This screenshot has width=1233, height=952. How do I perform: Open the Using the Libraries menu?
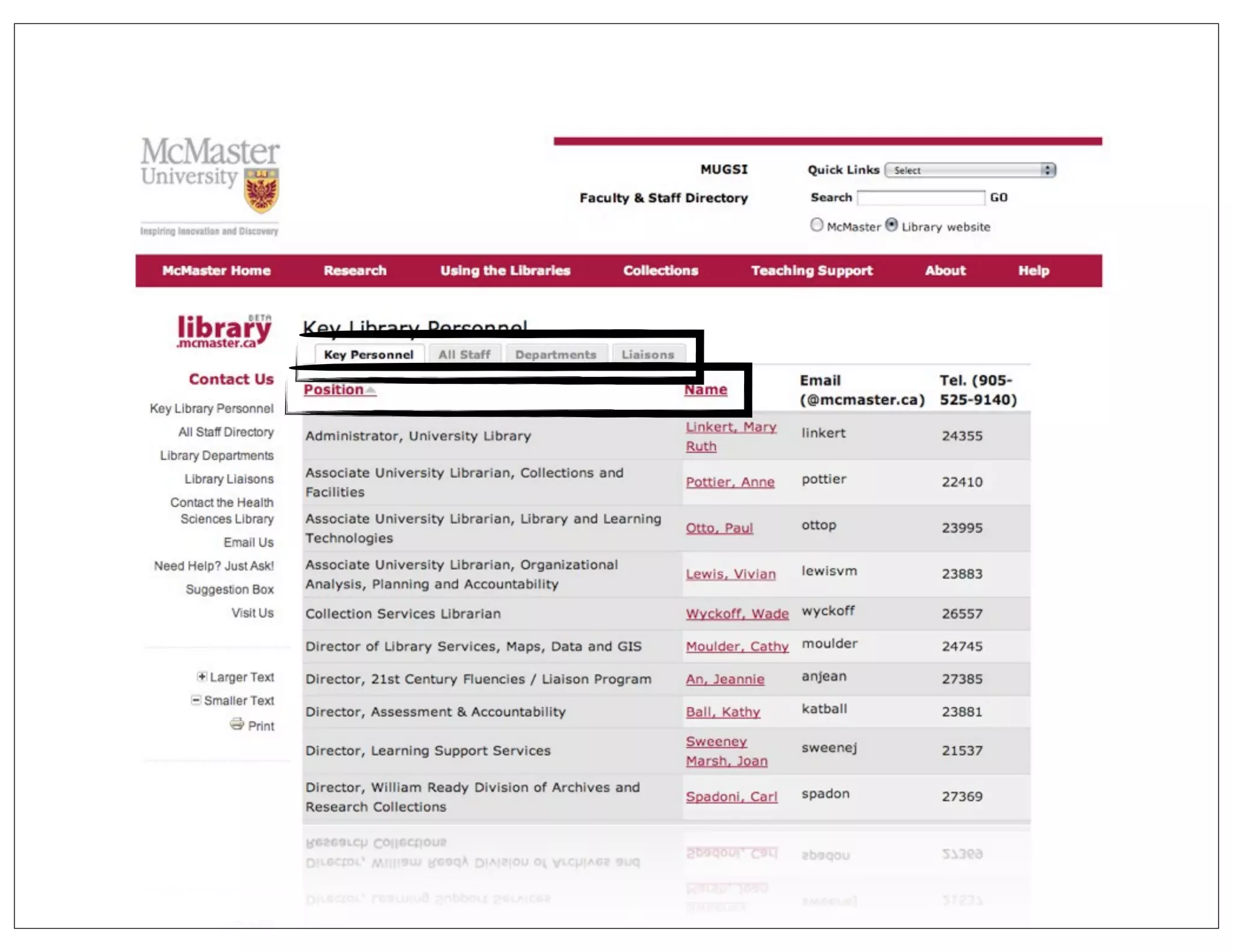[x=505, y=271]
